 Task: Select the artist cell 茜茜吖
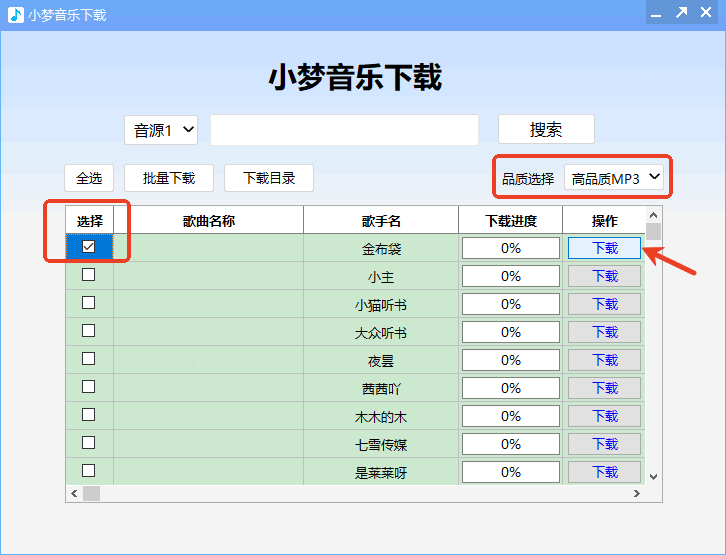coord(381,388)
